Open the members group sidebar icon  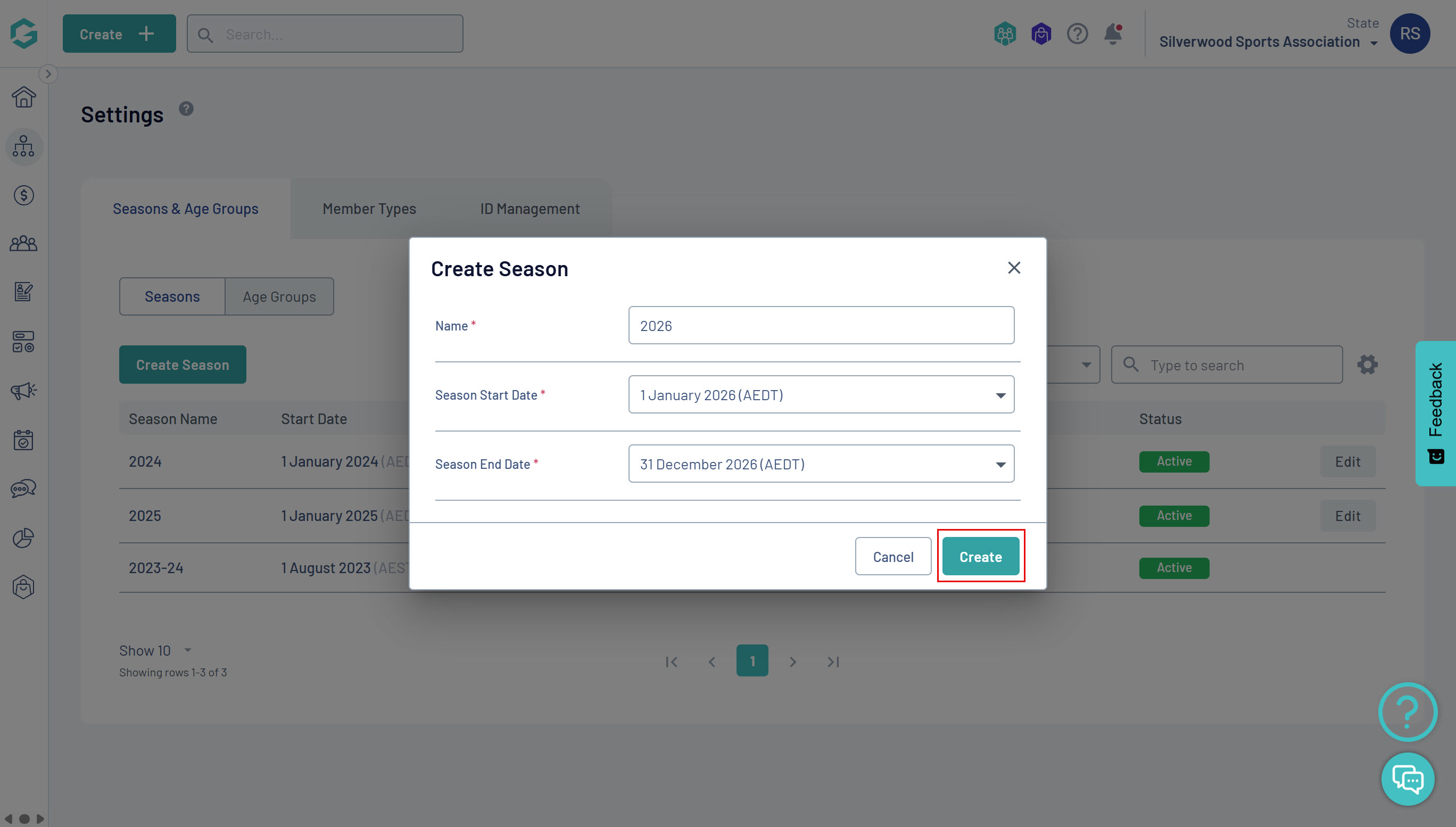pyautogui.click(x=23, y=244)
